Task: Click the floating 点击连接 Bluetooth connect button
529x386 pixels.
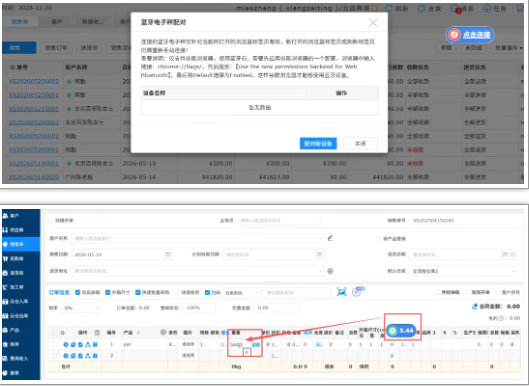Action: (x=470, y=35)
